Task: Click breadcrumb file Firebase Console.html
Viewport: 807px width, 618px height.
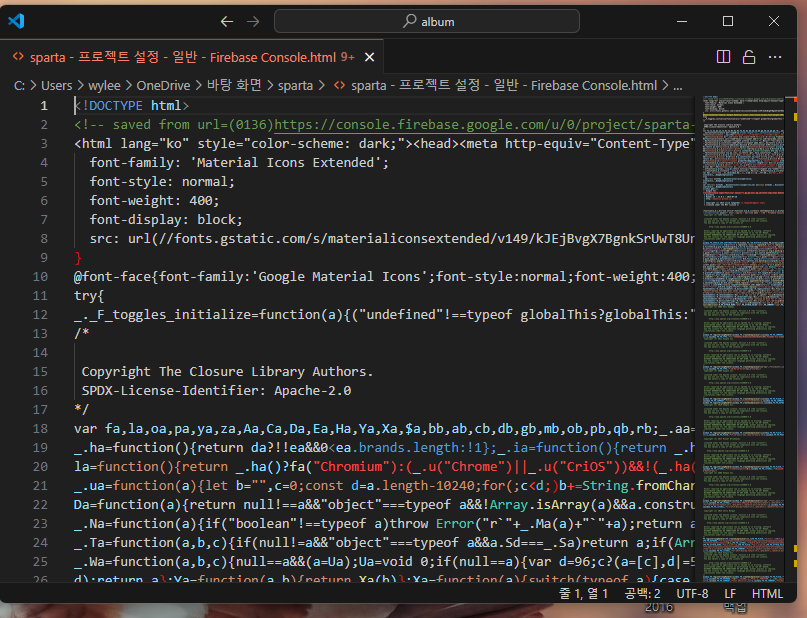Action: tap(504, 85)
